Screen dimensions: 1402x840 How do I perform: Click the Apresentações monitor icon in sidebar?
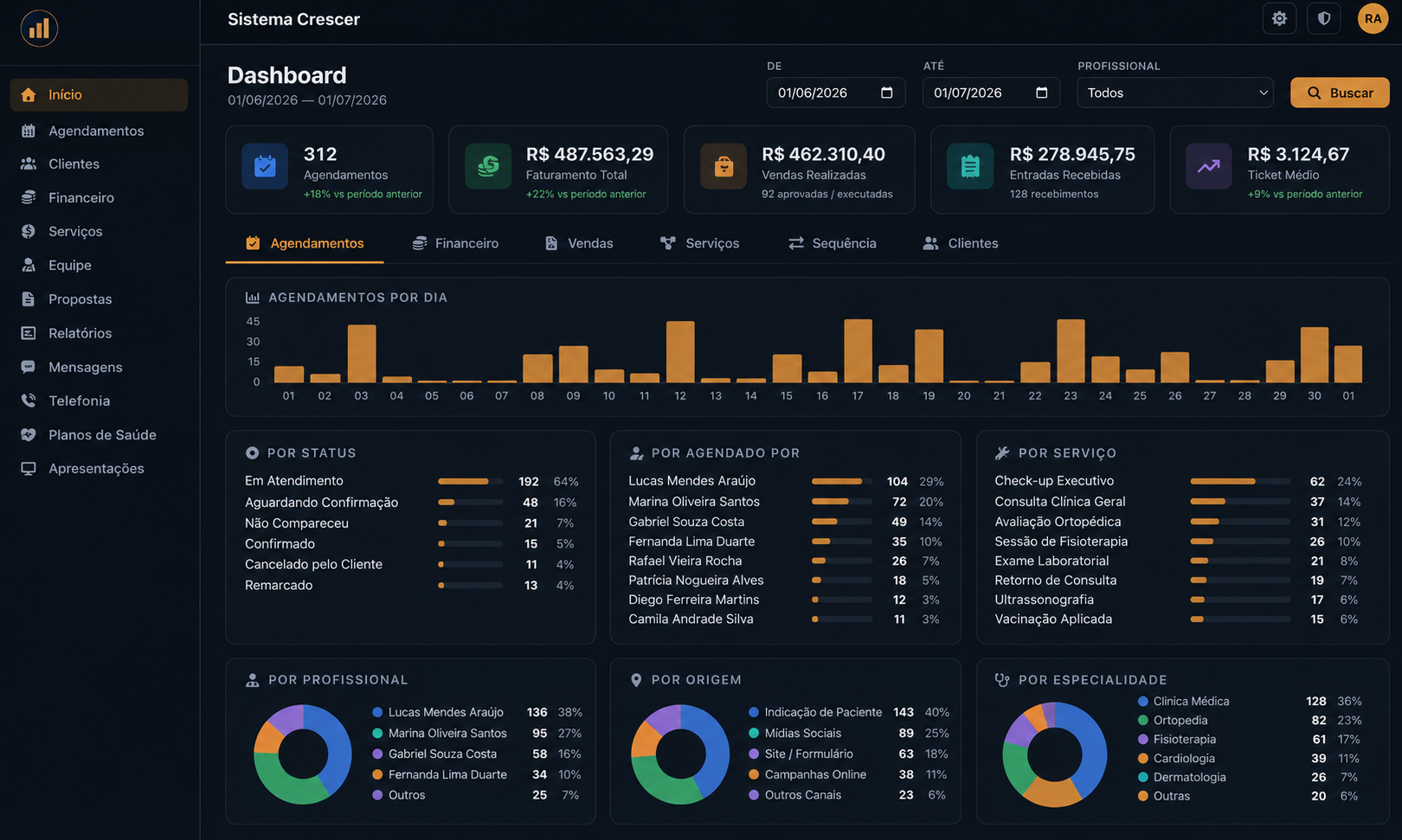click(x=29, y=468)
